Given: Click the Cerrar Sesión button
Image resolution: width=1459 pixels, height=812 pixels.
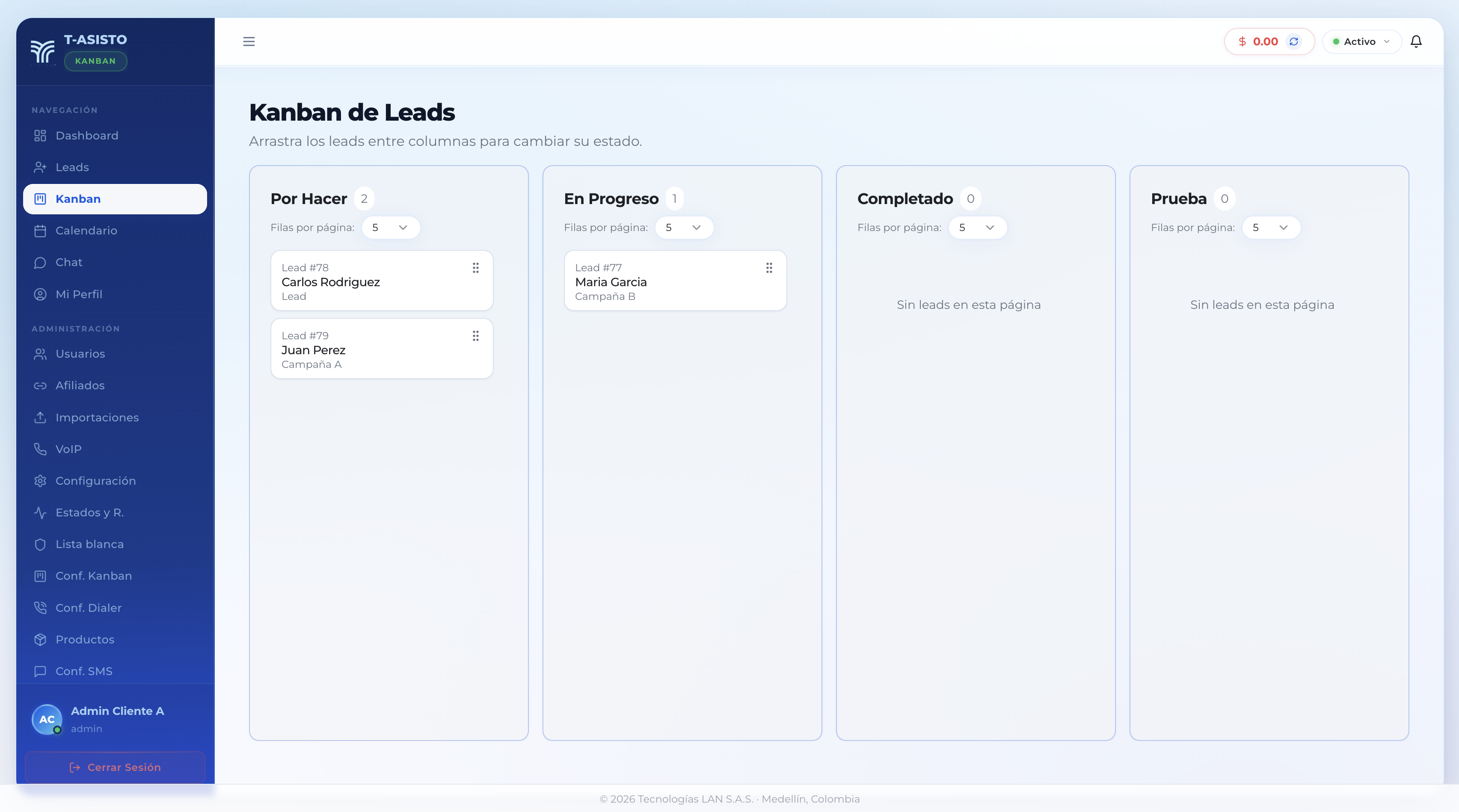Looking at the screenshot, I should pyautogui.click(x=115, y=767).
